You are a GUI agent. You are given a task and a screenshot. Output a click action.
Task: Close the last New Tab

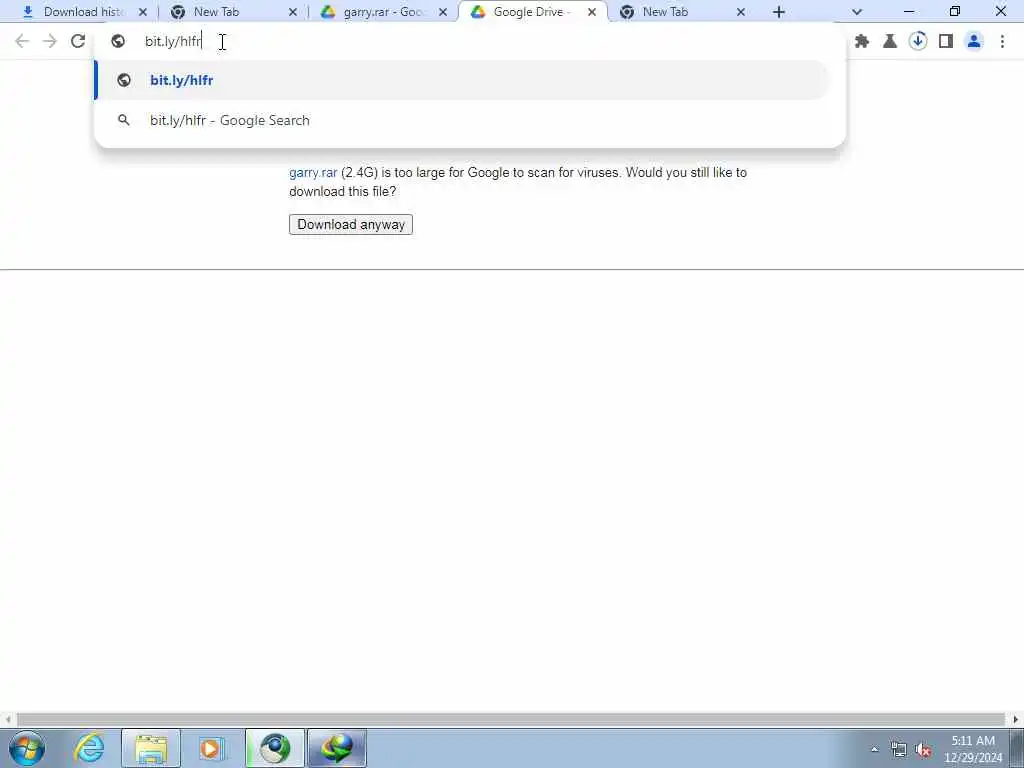[741, 12]
